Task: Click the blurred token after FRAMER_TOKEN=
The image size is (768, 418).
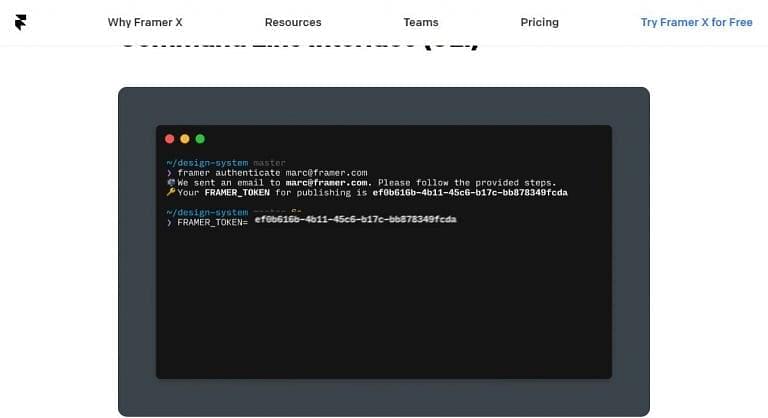Action: 356,219
